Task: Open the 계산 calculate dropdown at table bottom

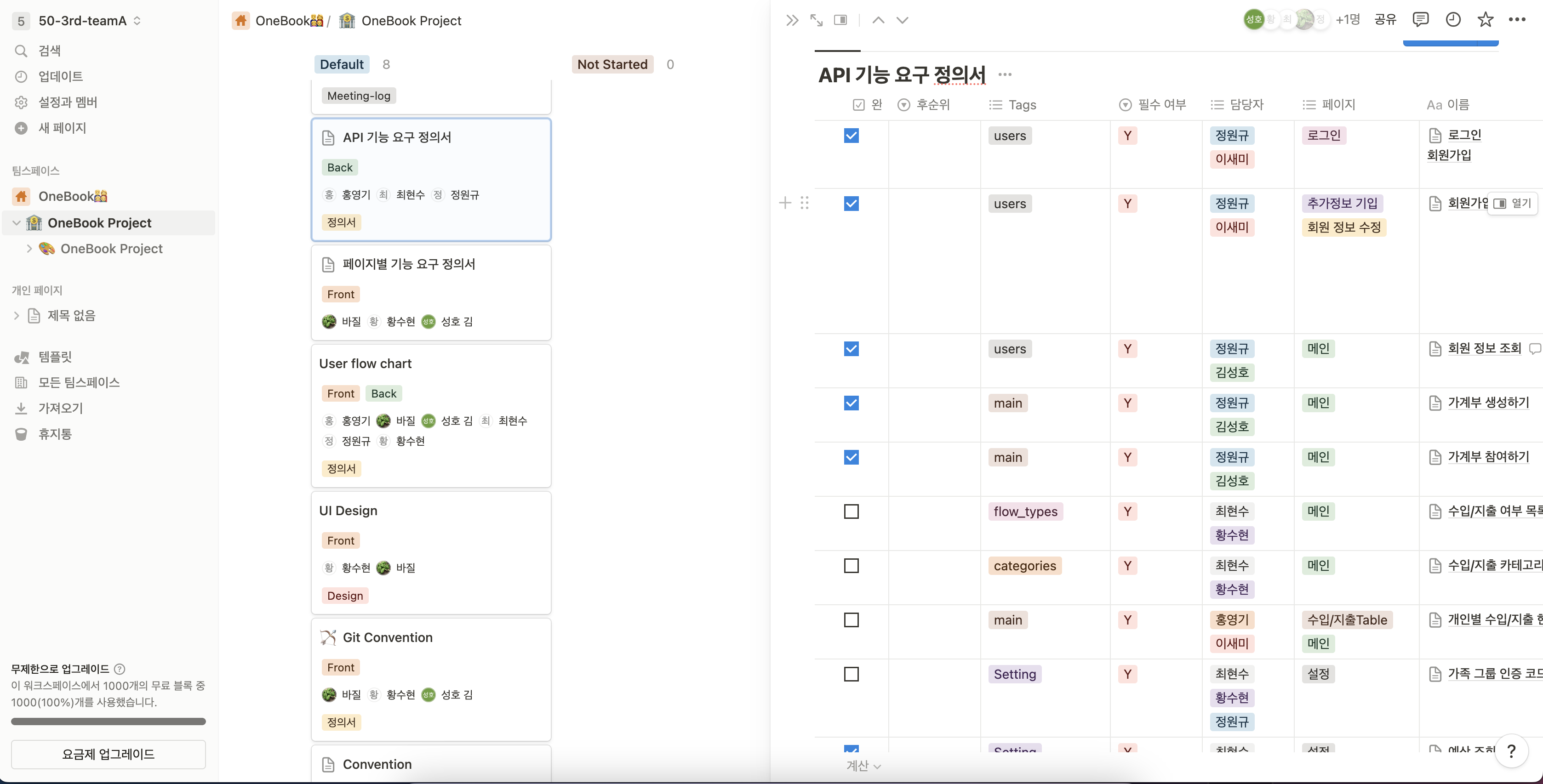Action: tap(863, 766)
